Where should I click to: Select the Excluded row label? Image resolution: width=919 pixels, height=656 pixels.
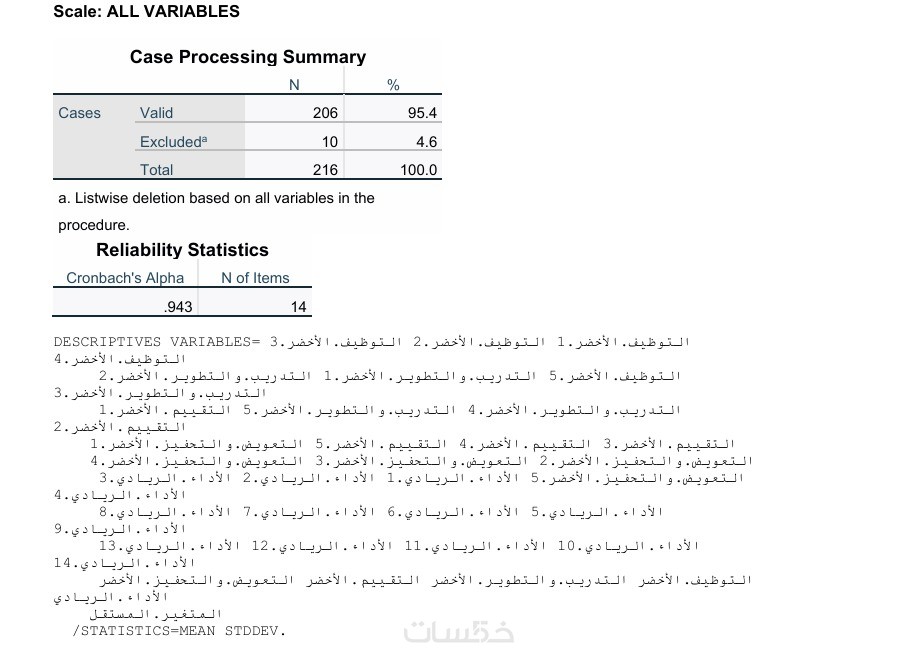(x=174, y=142)
